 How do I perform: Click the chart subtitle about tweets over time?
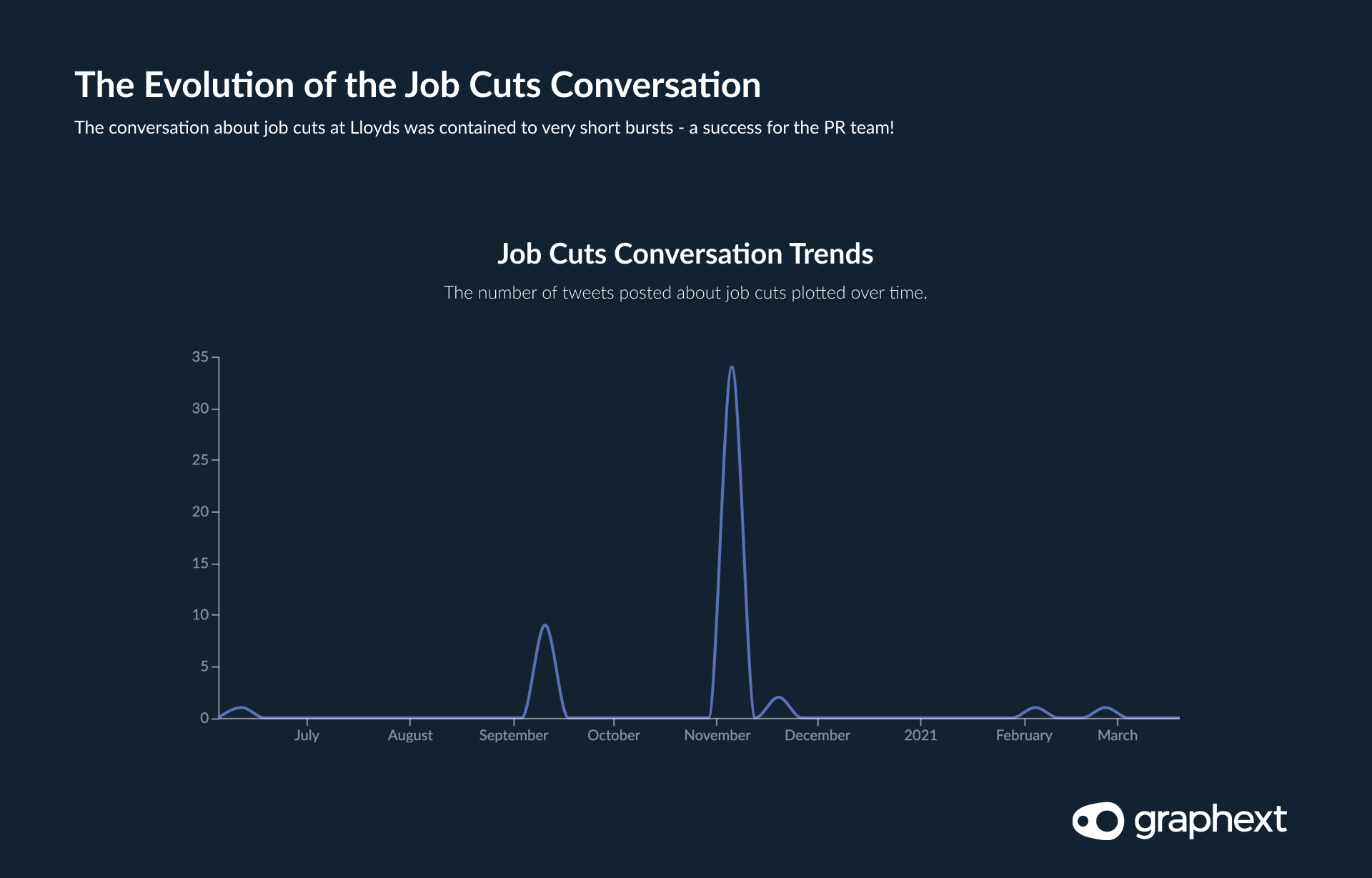click(x=685, y=293)
